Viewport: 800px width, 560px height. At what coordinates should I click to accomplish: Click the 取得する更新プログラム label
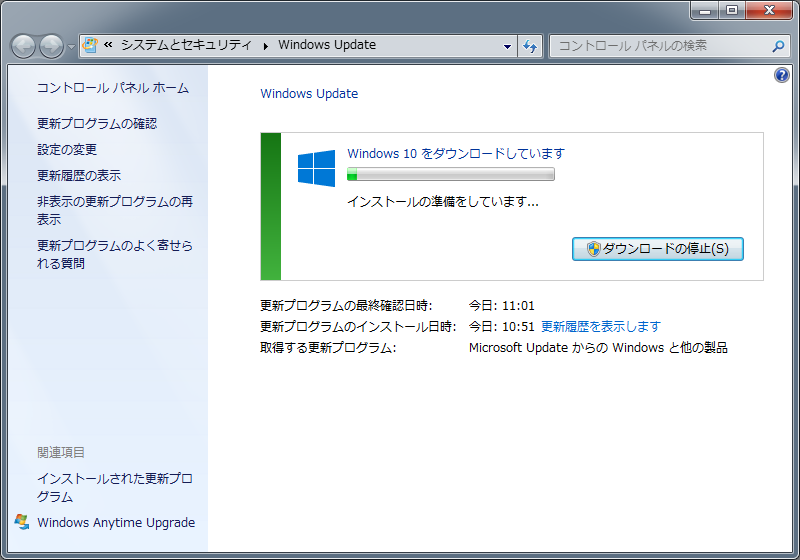coord(328,348)
